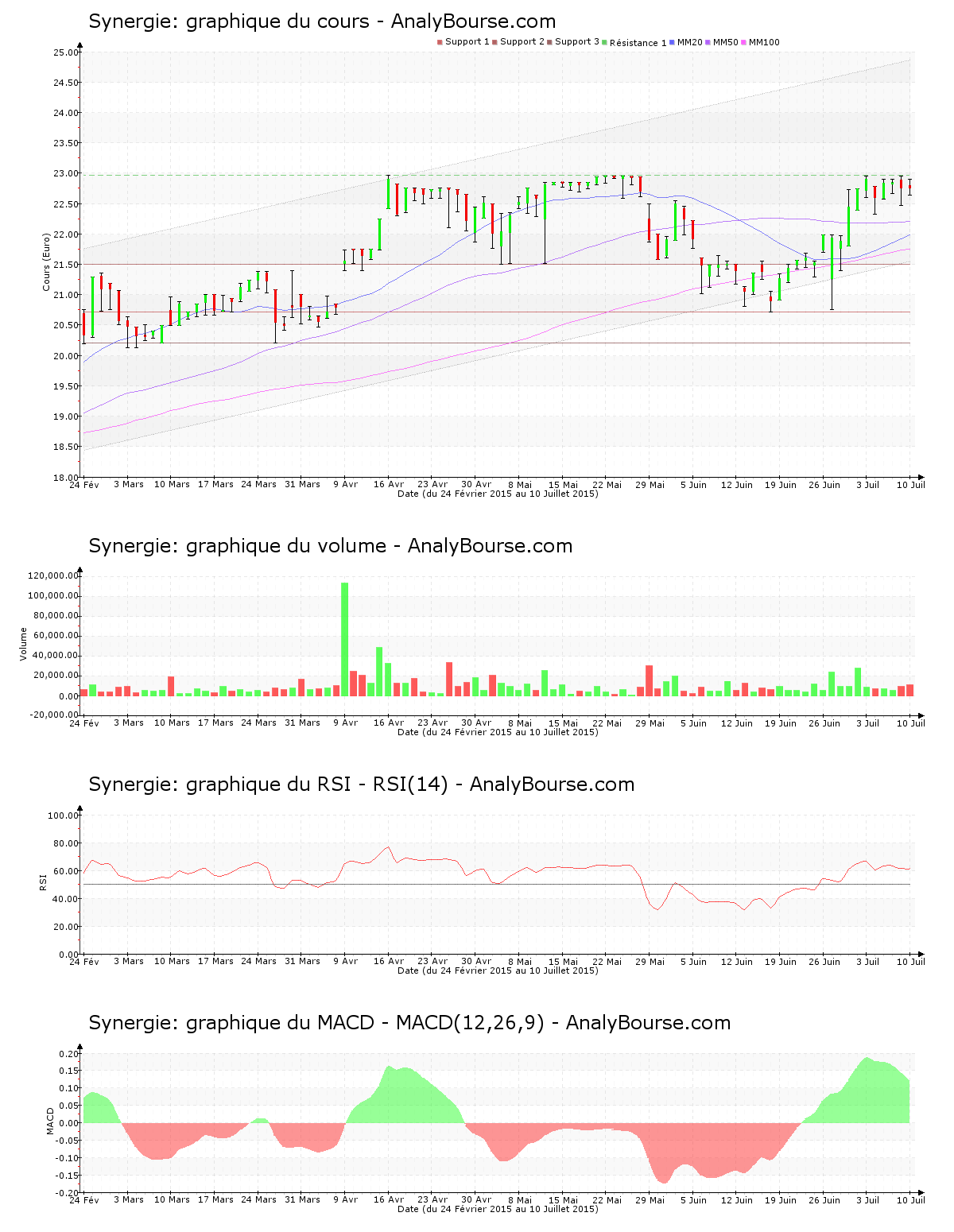Viewport: 954px width, 1232px height.
Task: Click the 120,000.00 volume axis value
Action: coord(53,575)
